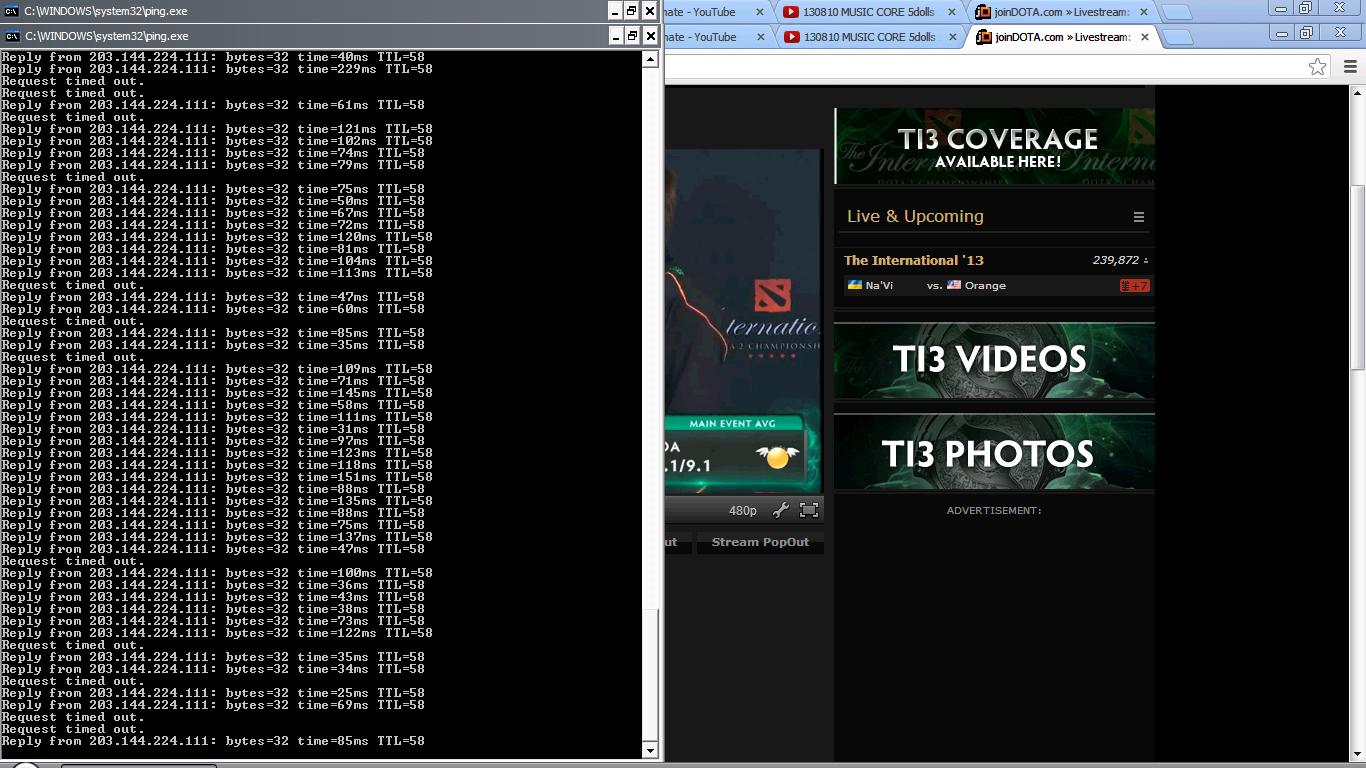Open the TI3 Coverage banner

tap(995, 146)
